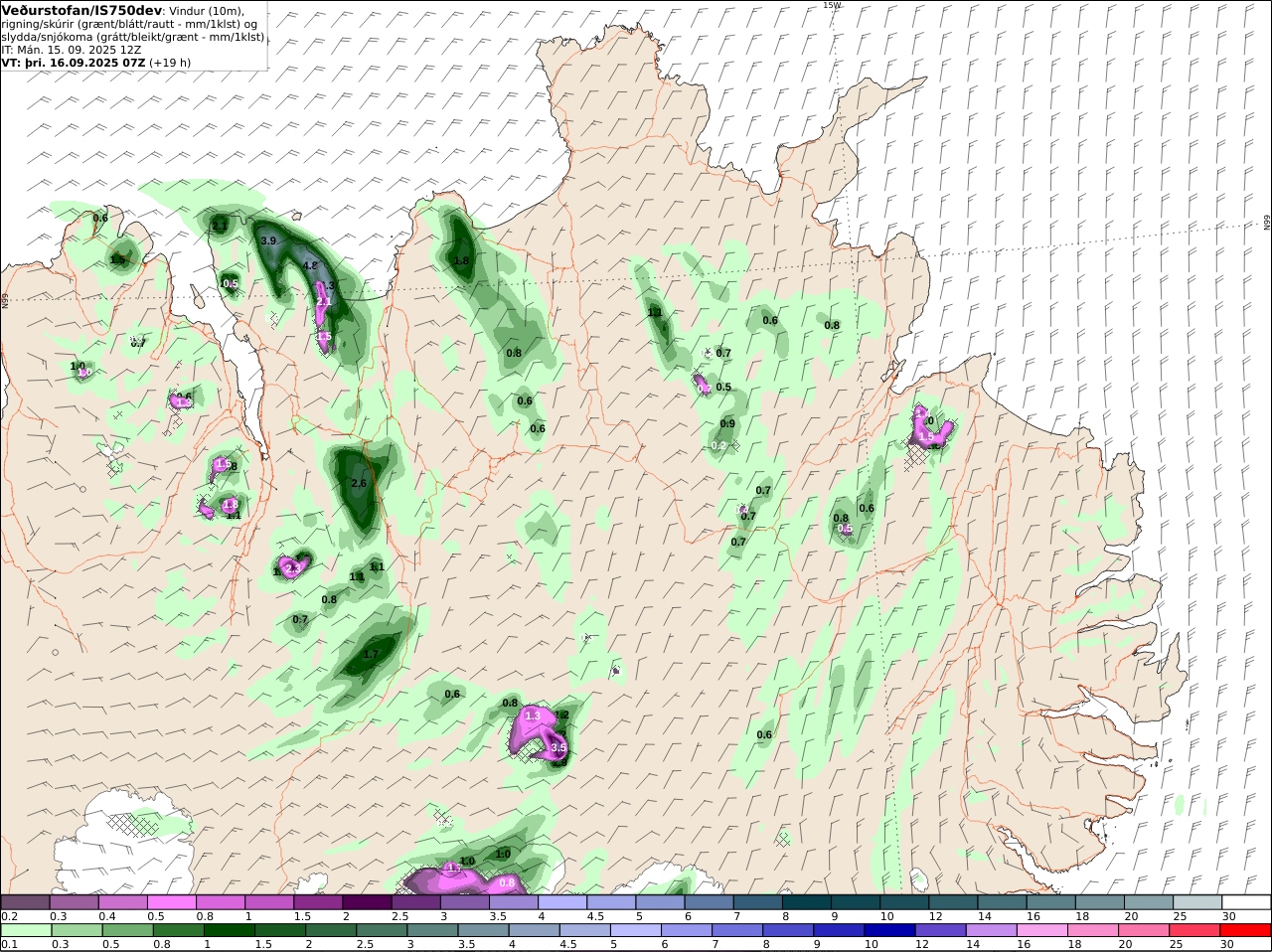Click the orchid 0.4–0.5 snow legend swatch

(x=123, y=902)
